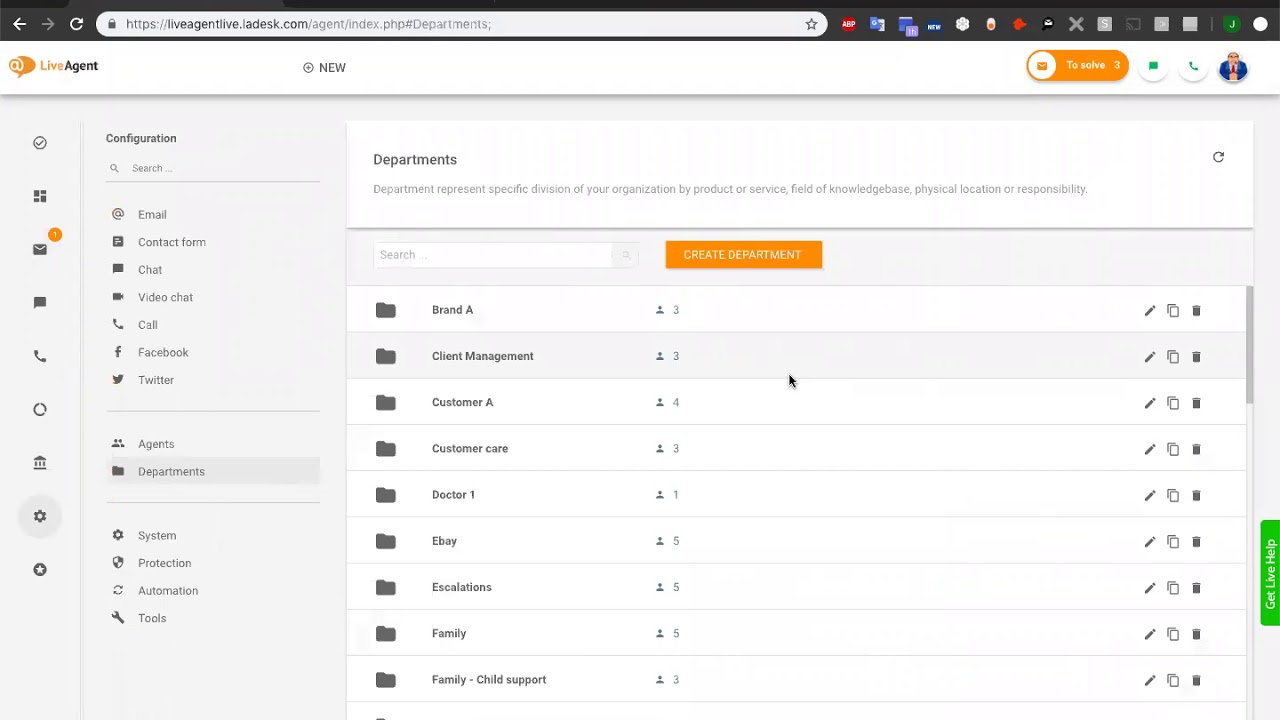Duplicate the Client Management department
The width and height of the screenshot is (1280, 720).
pos(1173,357)
